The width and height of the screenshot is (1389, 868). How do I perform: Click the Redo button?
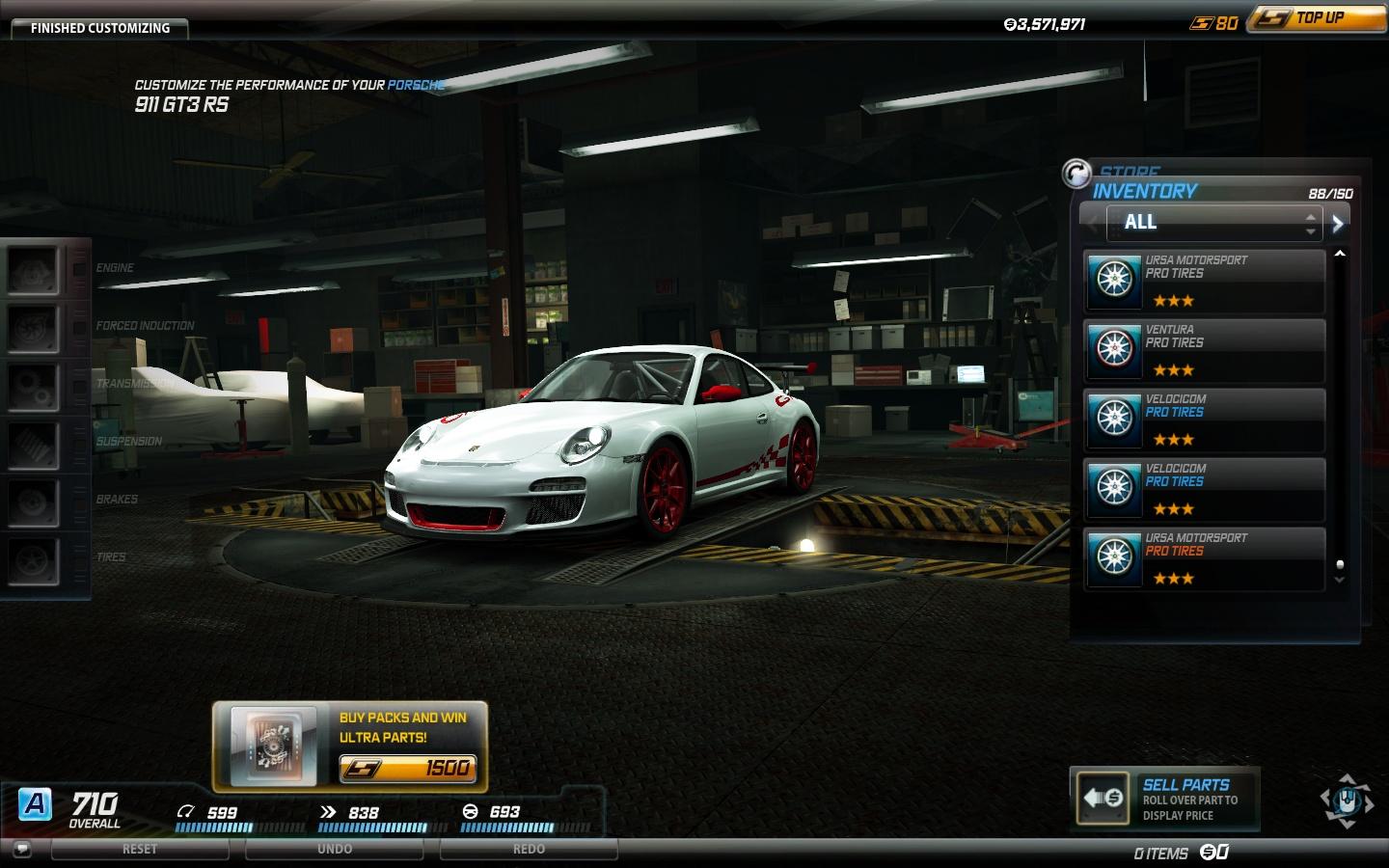tap(529, 850)
